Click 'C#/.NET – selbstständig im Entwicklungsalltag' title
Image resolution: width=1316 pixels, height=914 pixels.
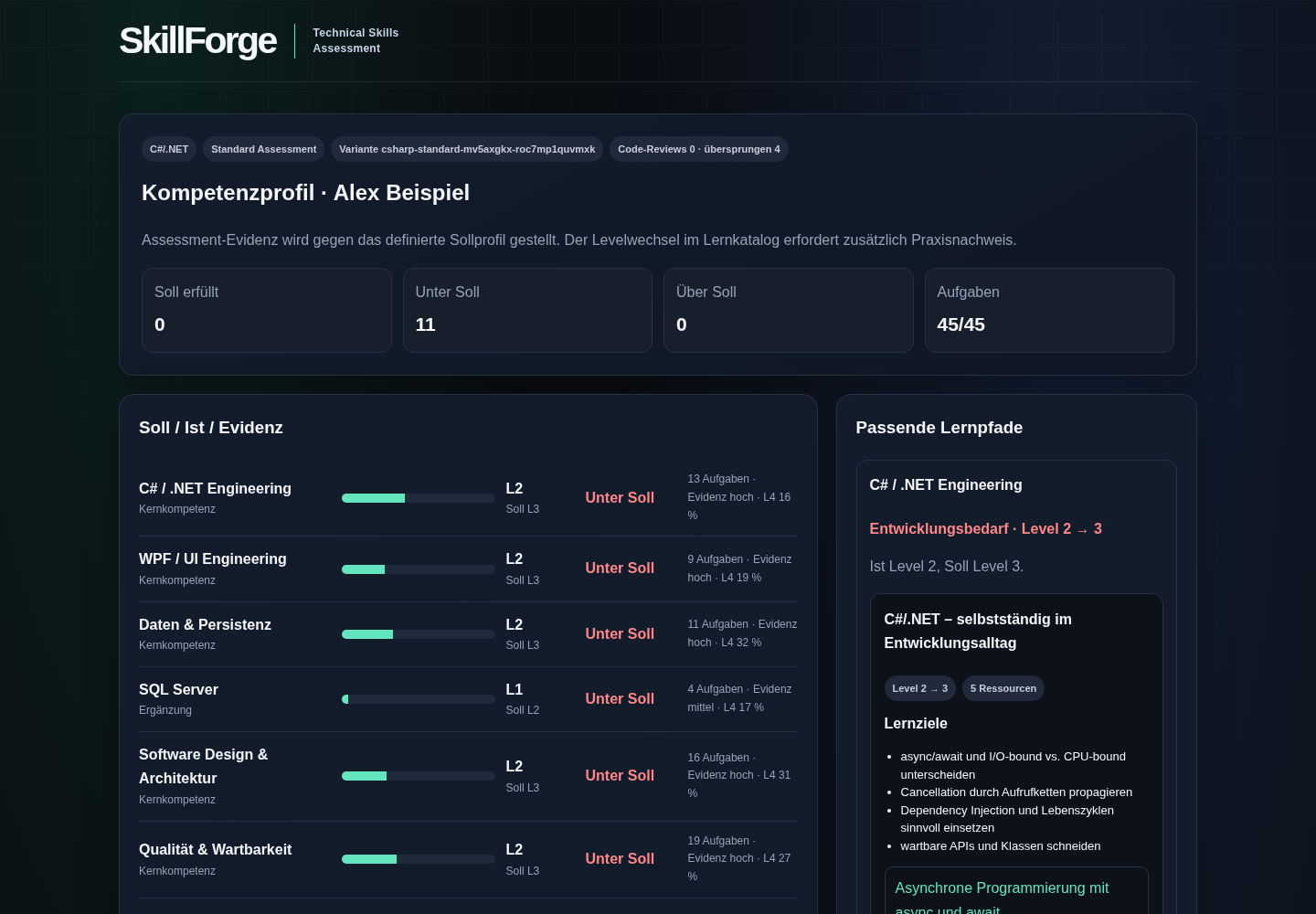[978, 631]
